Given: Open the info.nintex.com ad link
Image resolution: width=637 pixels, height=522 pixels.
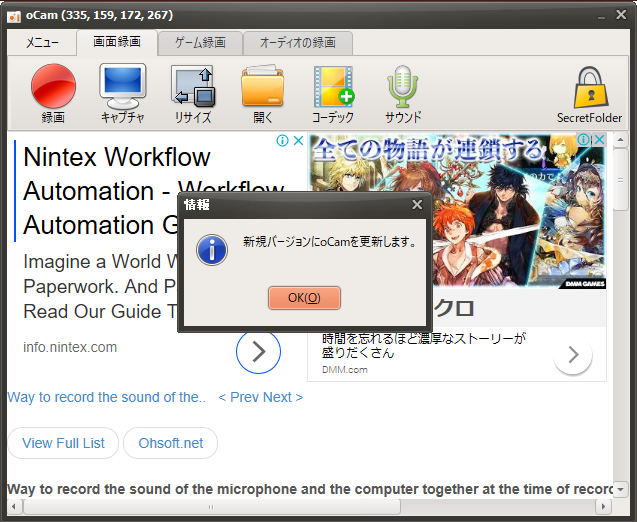Looking at the screenshot, I should (70, 347).
